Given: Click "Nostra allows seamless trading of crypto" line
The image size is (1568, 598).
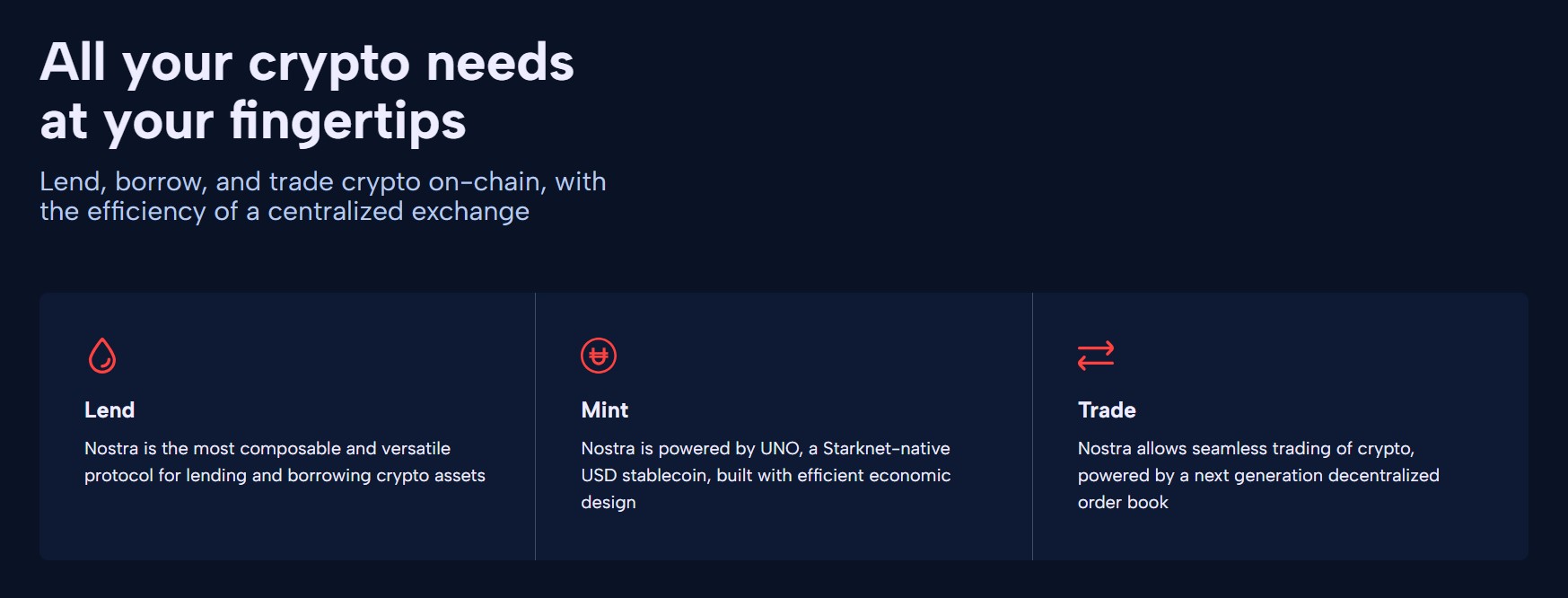Looking at the screenshot, I should pyautogui.click(x=1246, y=448).
